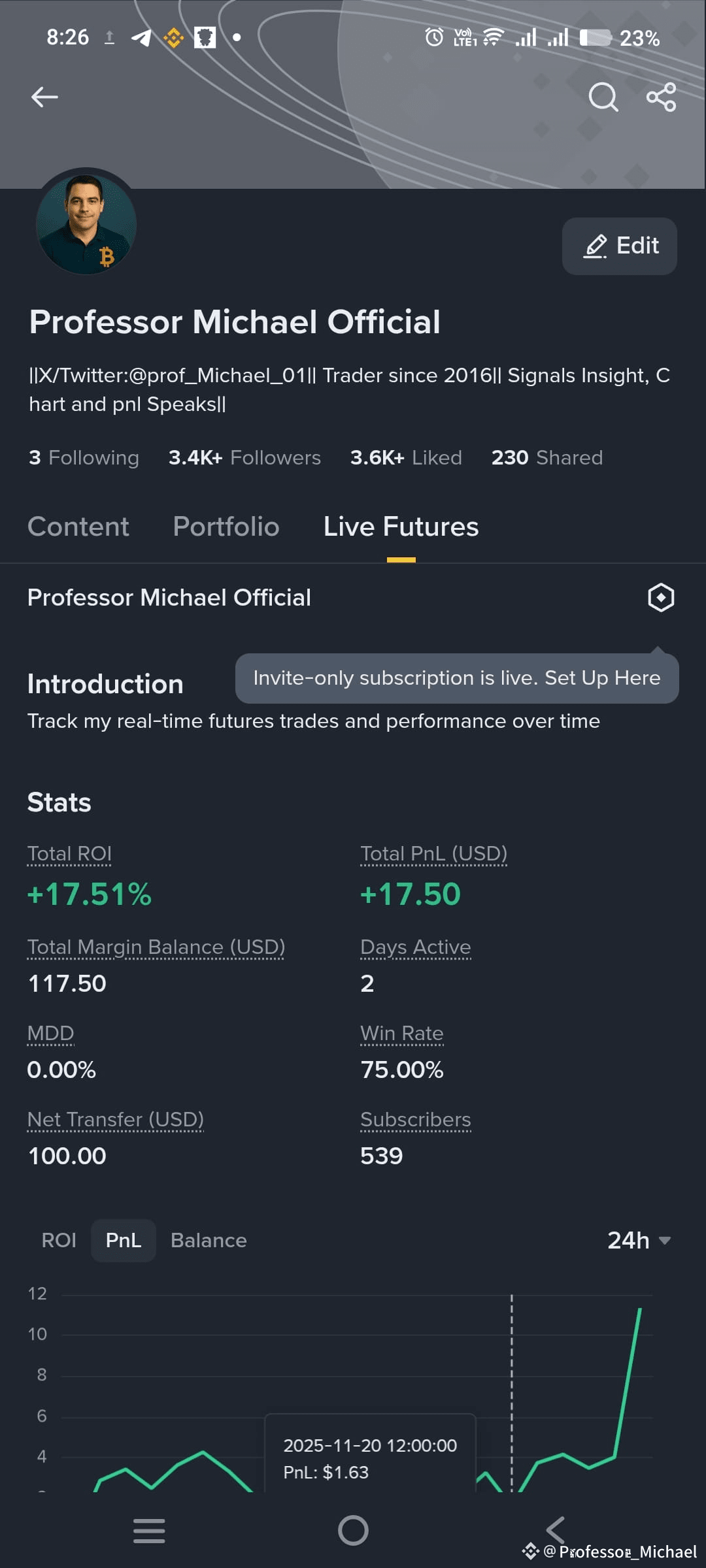Open the Content tab

coord(78,527)
